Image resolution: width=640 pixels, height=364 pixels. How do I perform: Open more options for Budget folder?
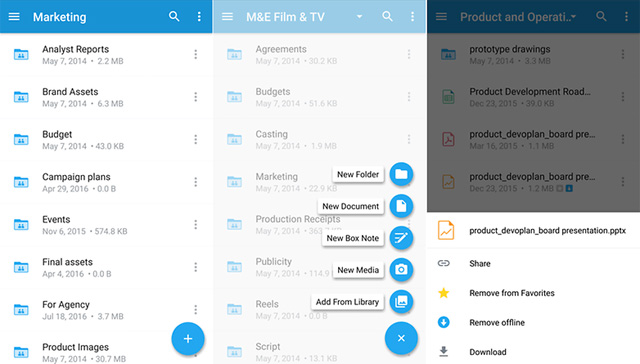tap(196, 140)
